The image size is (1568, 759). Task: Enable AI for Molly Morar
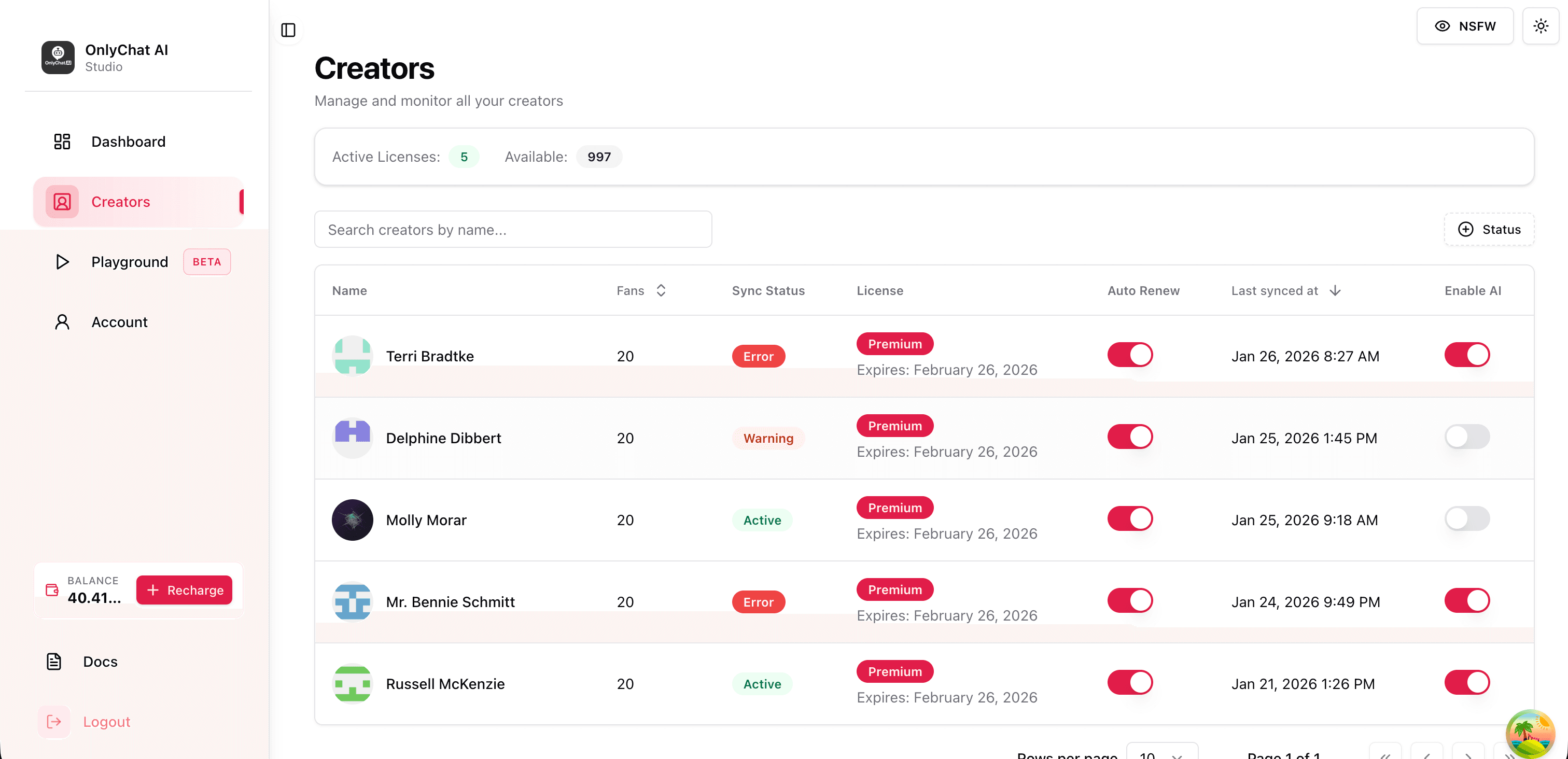pos(1467,518)
